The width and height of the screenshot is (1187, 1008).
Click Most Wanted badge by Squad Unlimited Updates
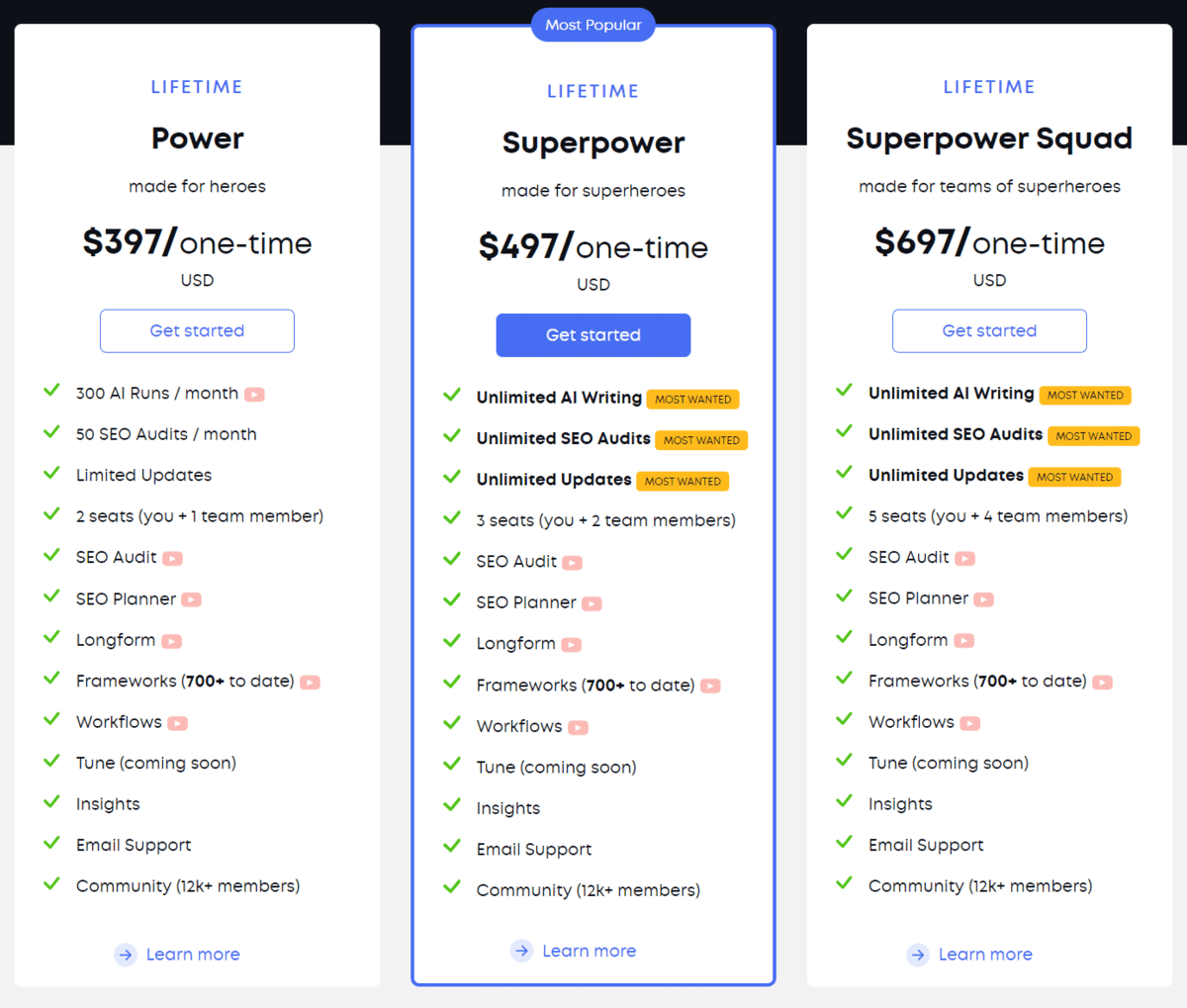(1074, 477)
